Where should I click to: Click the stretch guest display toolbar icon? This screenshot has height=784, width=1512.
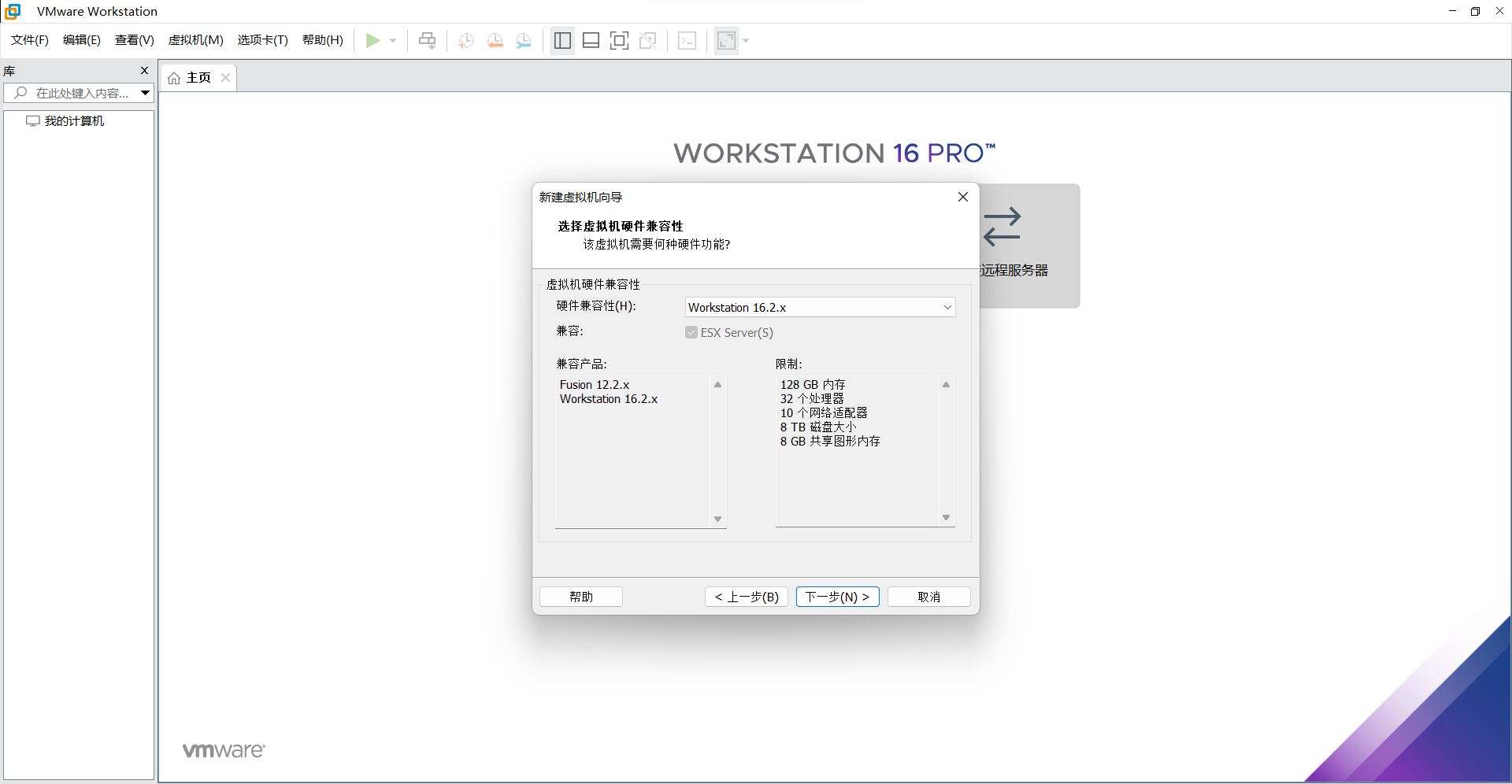tap(726, 40)
